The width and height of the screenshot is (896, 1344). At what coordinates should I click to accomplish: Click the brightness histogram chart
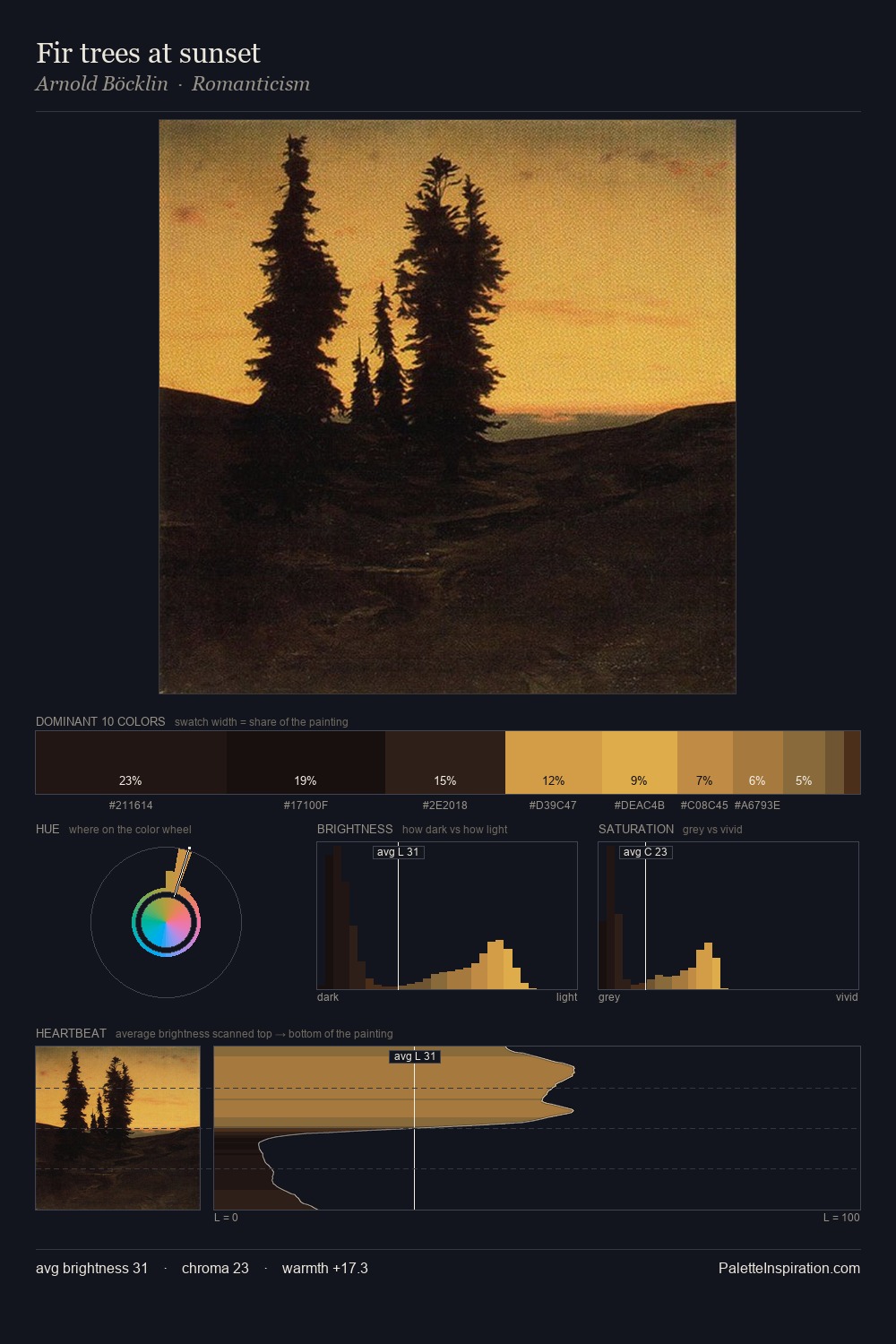447,916
